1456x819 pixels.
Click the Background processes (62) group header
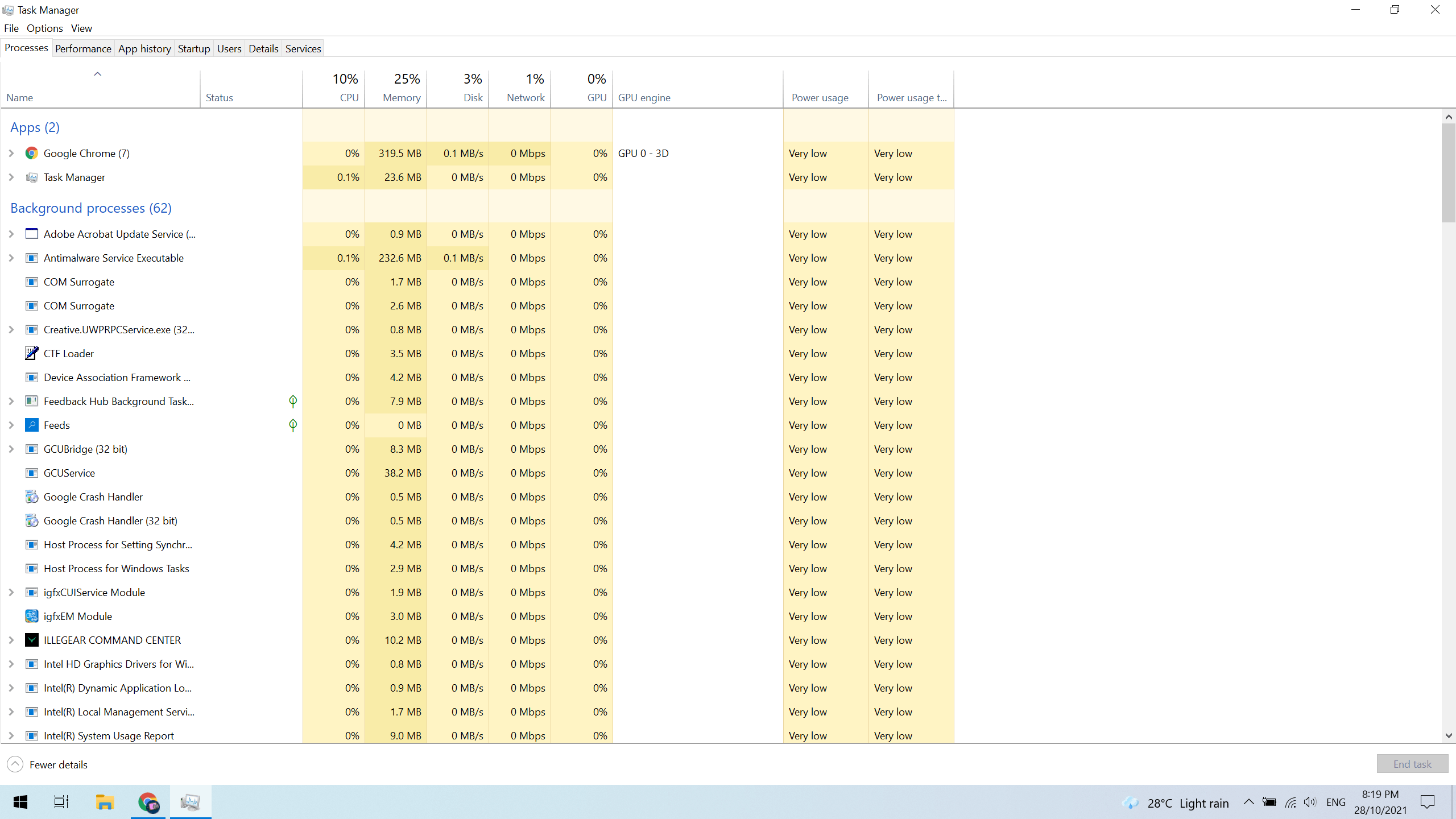91,208
